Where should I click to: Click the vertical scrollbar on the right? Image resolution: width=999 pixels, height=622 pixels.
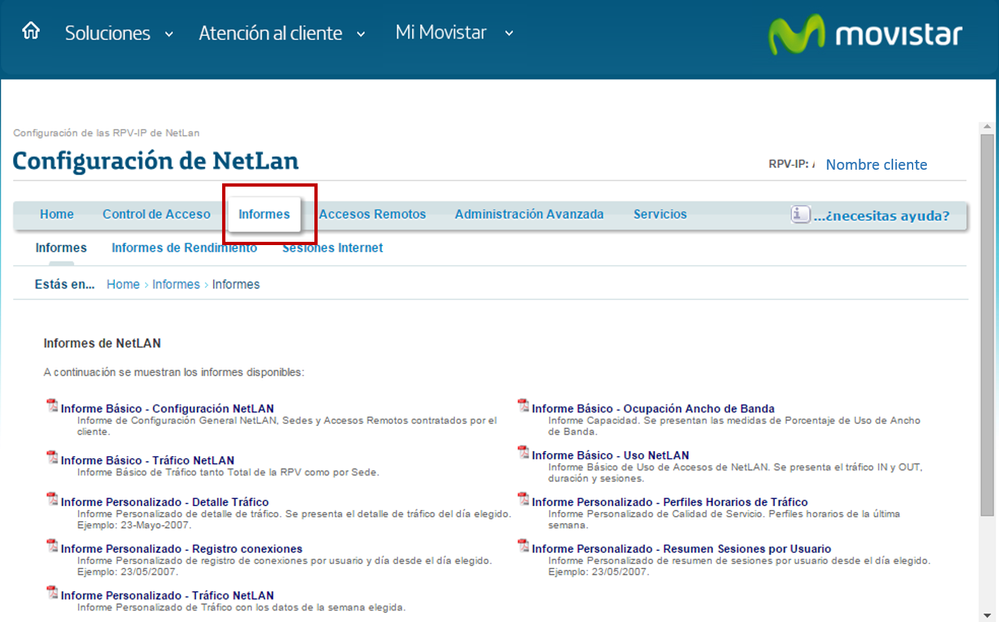[985, 300]
